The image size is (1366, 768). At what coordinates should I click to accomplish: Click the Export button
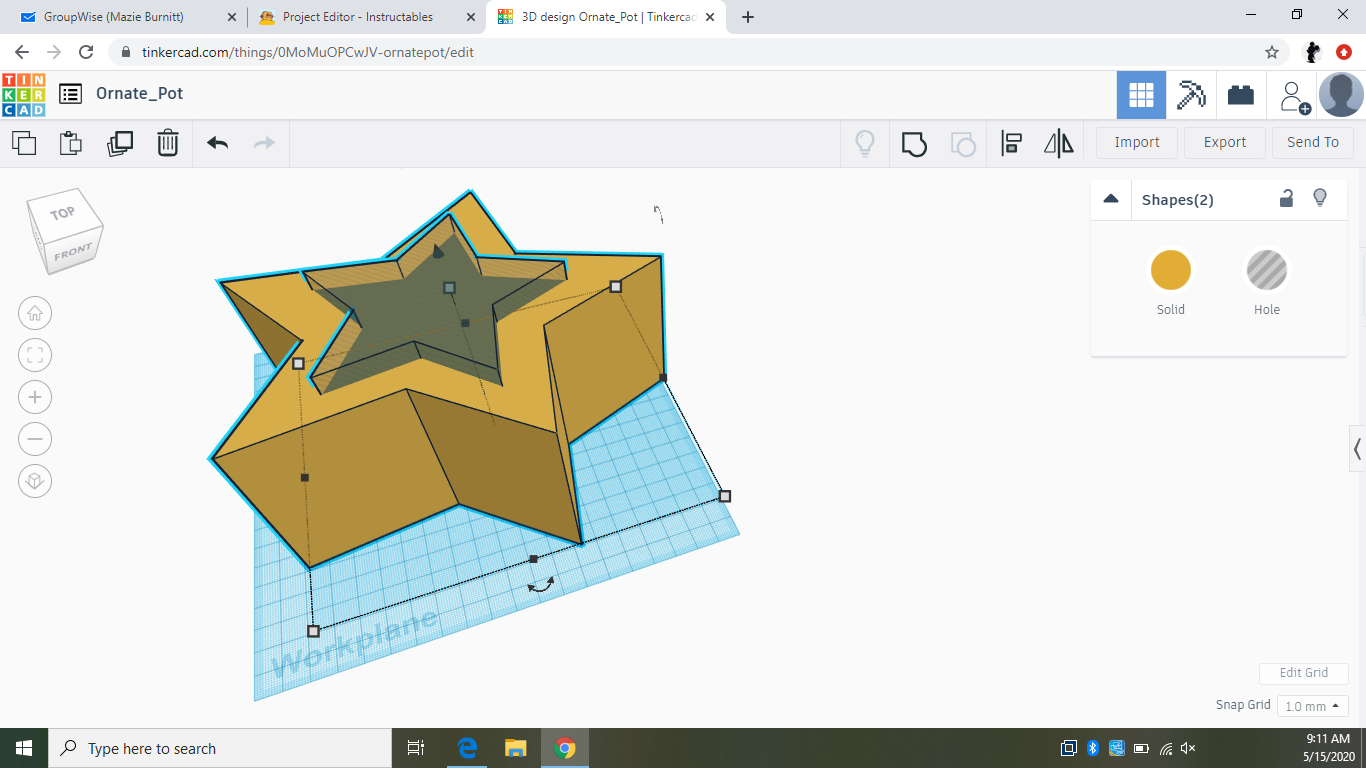pos(1224,142)
